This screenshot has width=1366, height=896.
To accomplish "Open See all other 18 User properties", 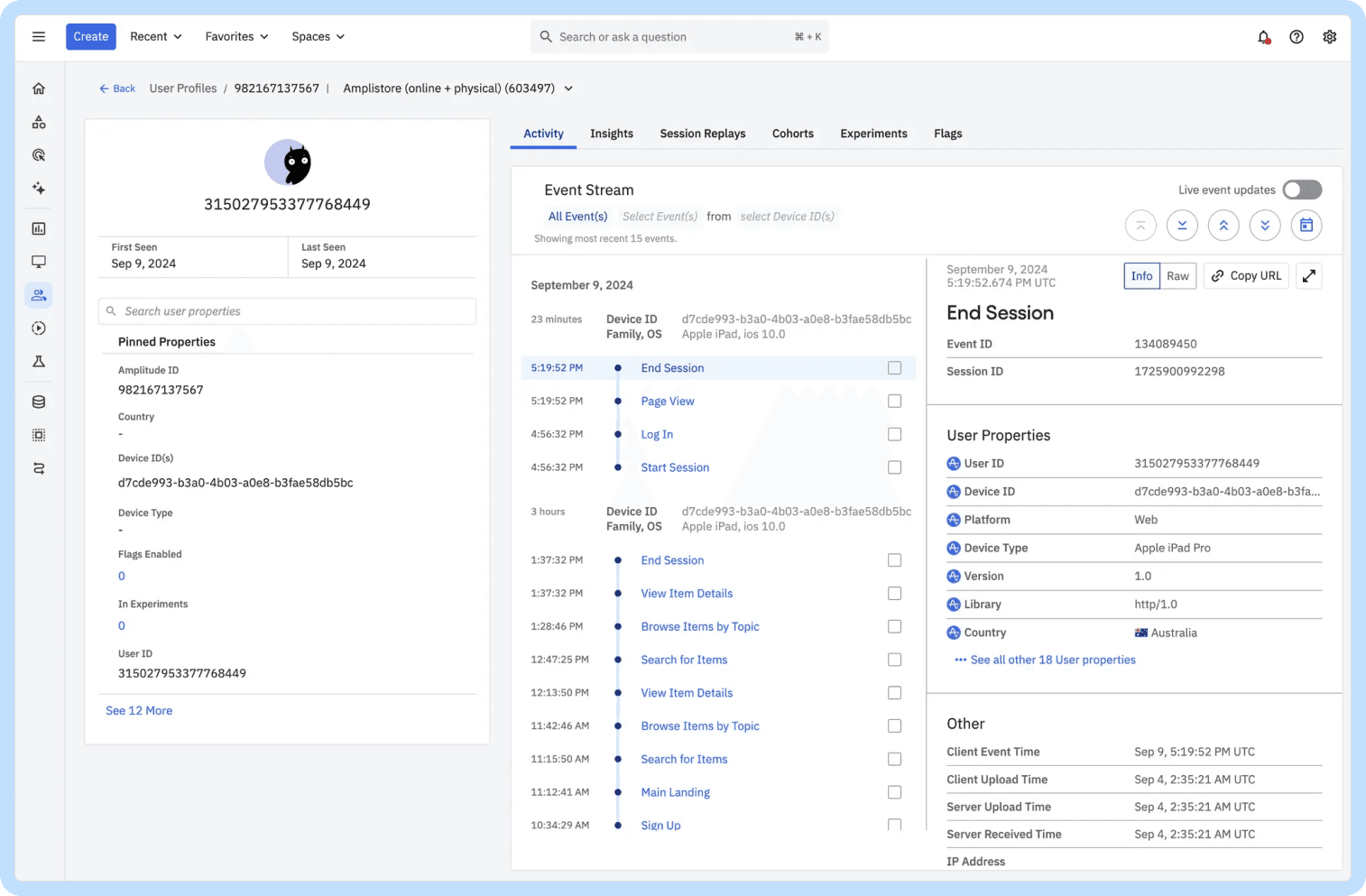I will click(1052, 660).
